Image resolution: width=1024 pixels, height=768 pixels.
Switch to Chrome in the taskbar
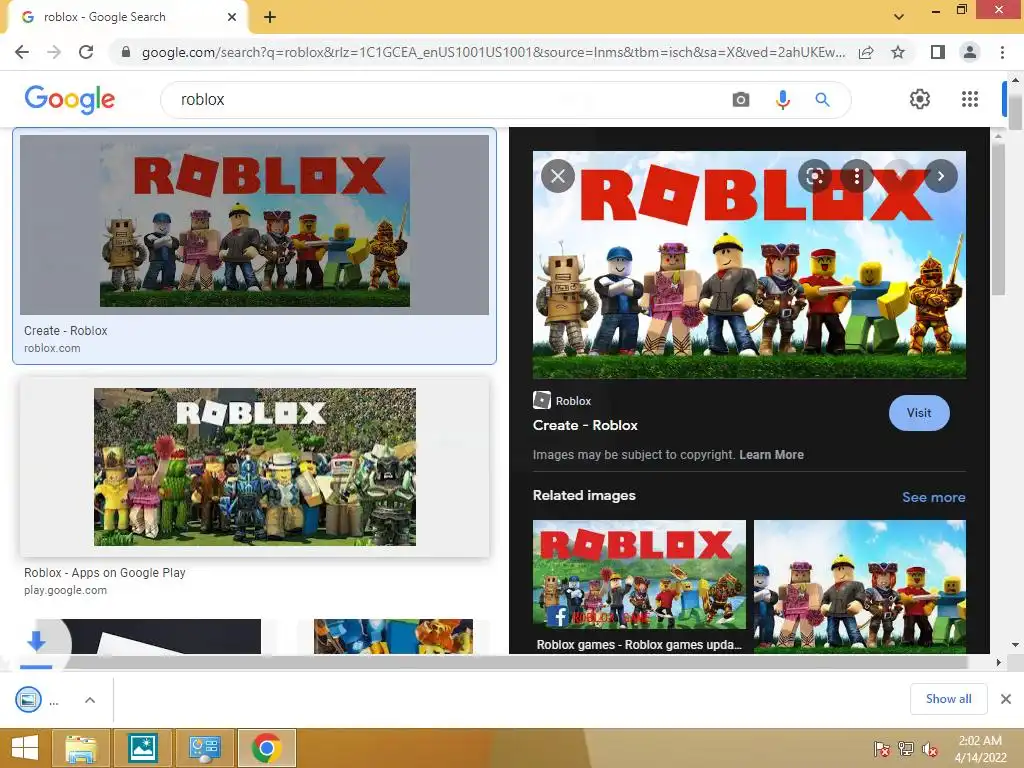pos(266,748)
